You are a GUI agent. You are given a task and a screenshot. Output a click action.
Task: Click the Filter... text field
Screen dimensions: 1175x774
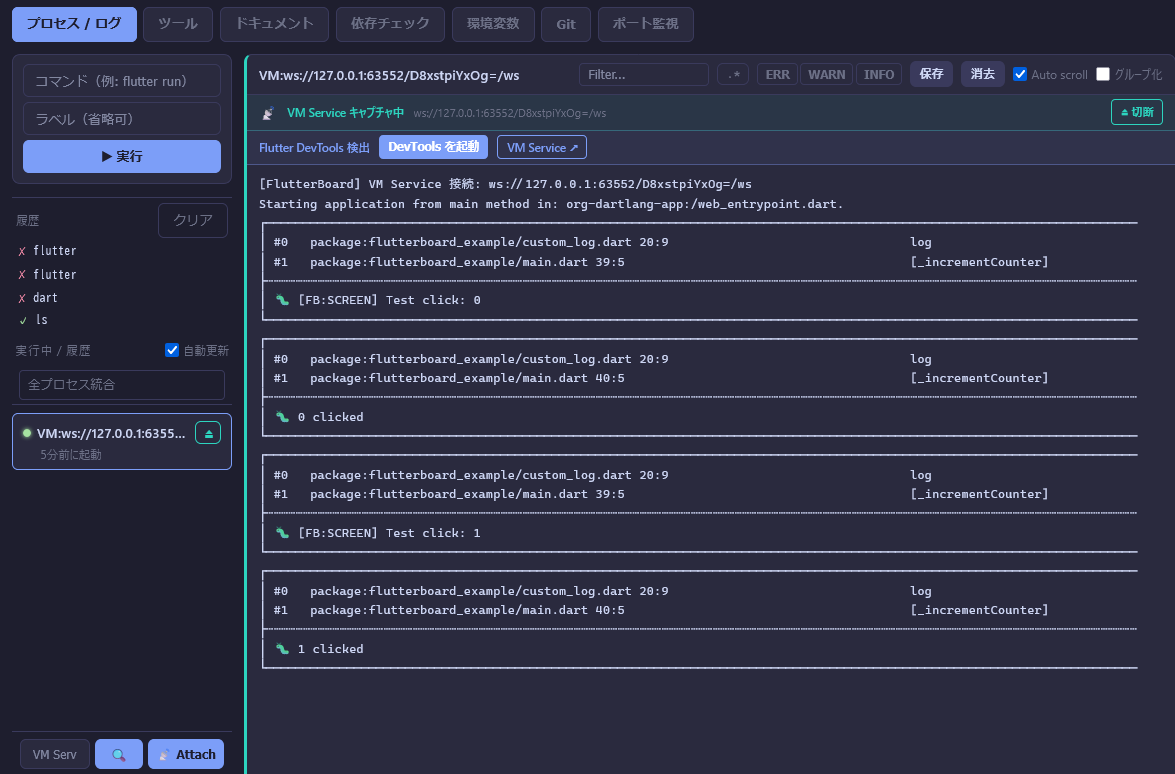(643, 75)
